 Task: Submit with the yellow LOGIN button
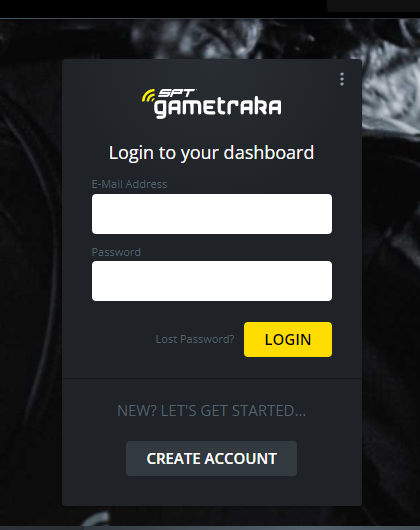click(288, 339)
